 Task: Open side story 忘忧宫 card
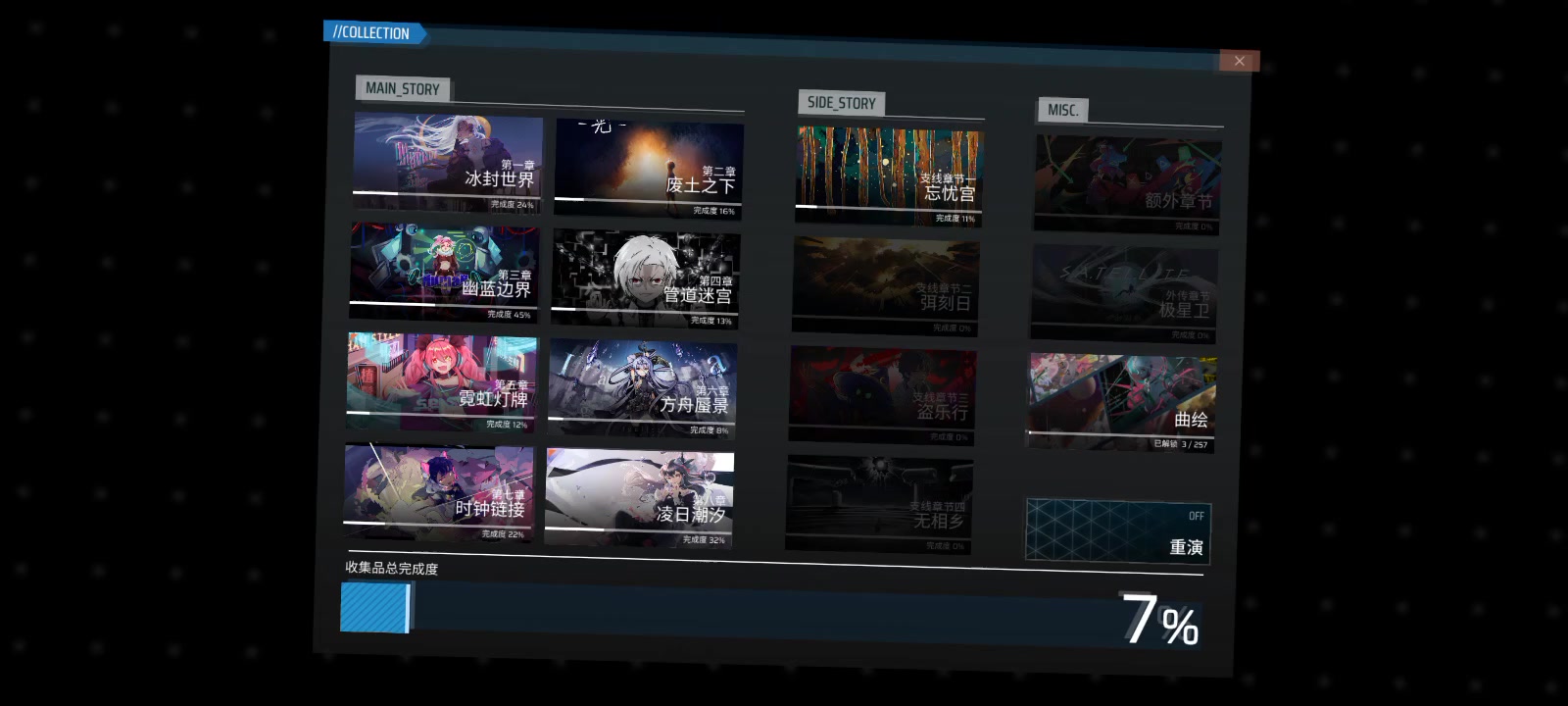[889, 176]
